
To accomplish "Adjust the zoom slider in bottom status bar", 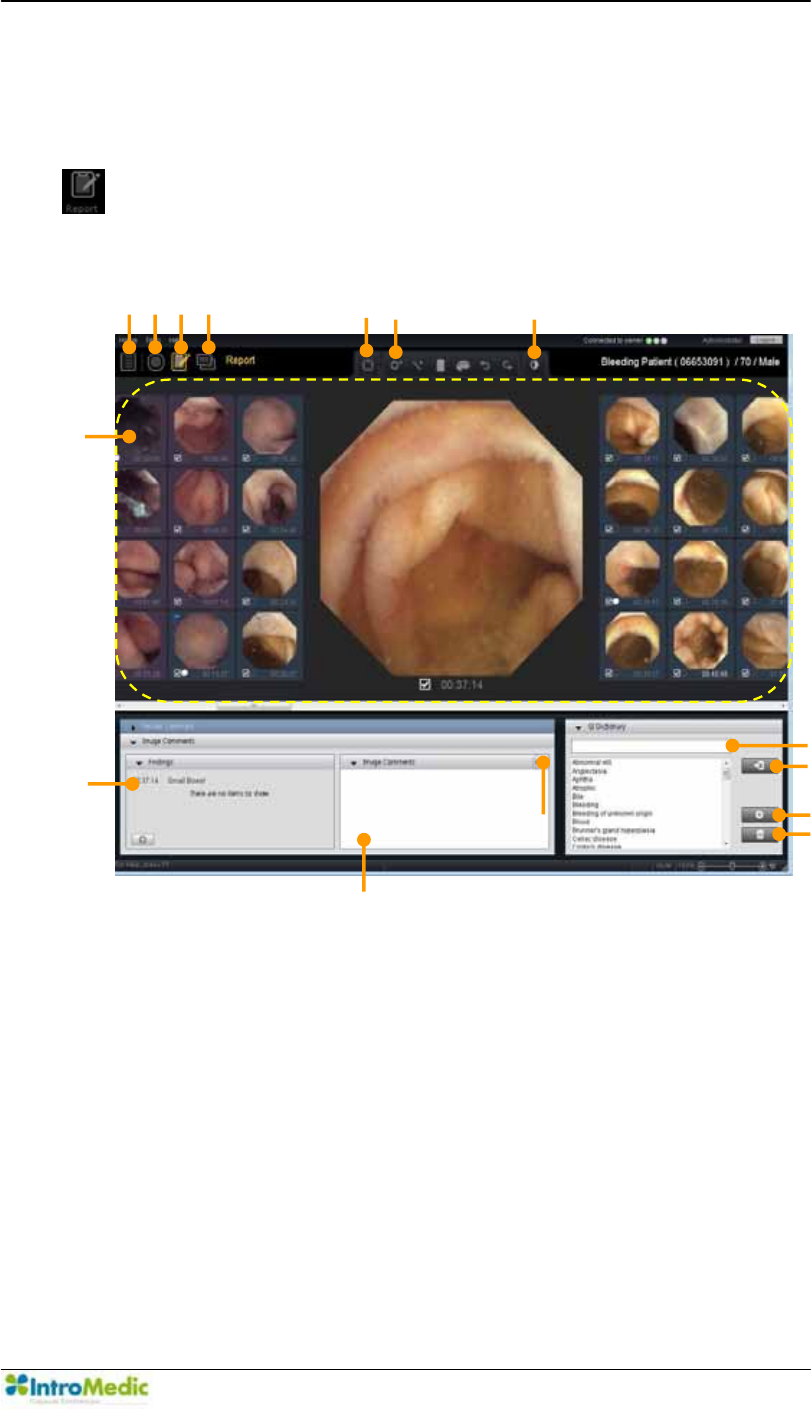I will pos(732,864).
